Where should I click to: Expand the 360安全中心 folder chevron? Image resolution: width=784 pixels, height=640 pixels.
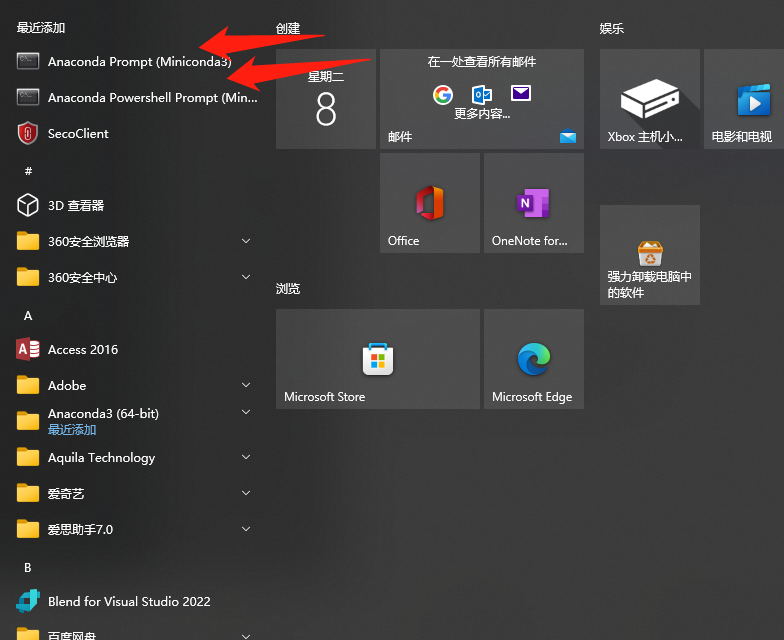pyautogui.click(x=246, y=277)
